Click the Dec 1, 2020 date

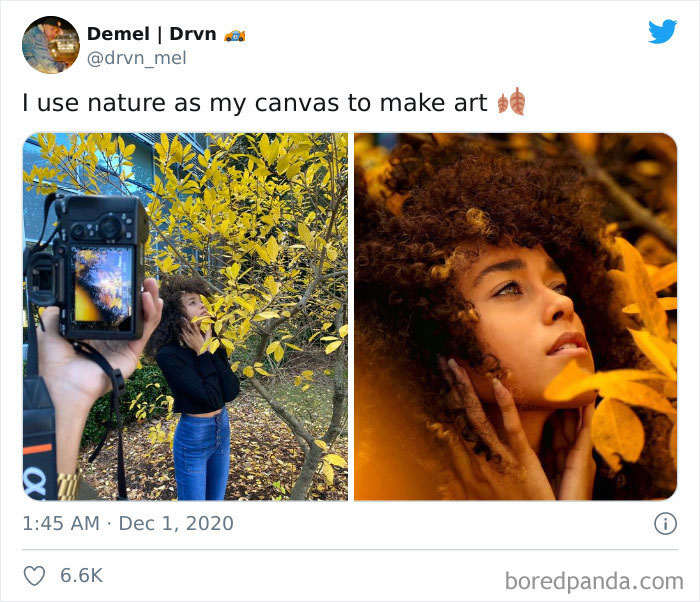pos(176,523)
